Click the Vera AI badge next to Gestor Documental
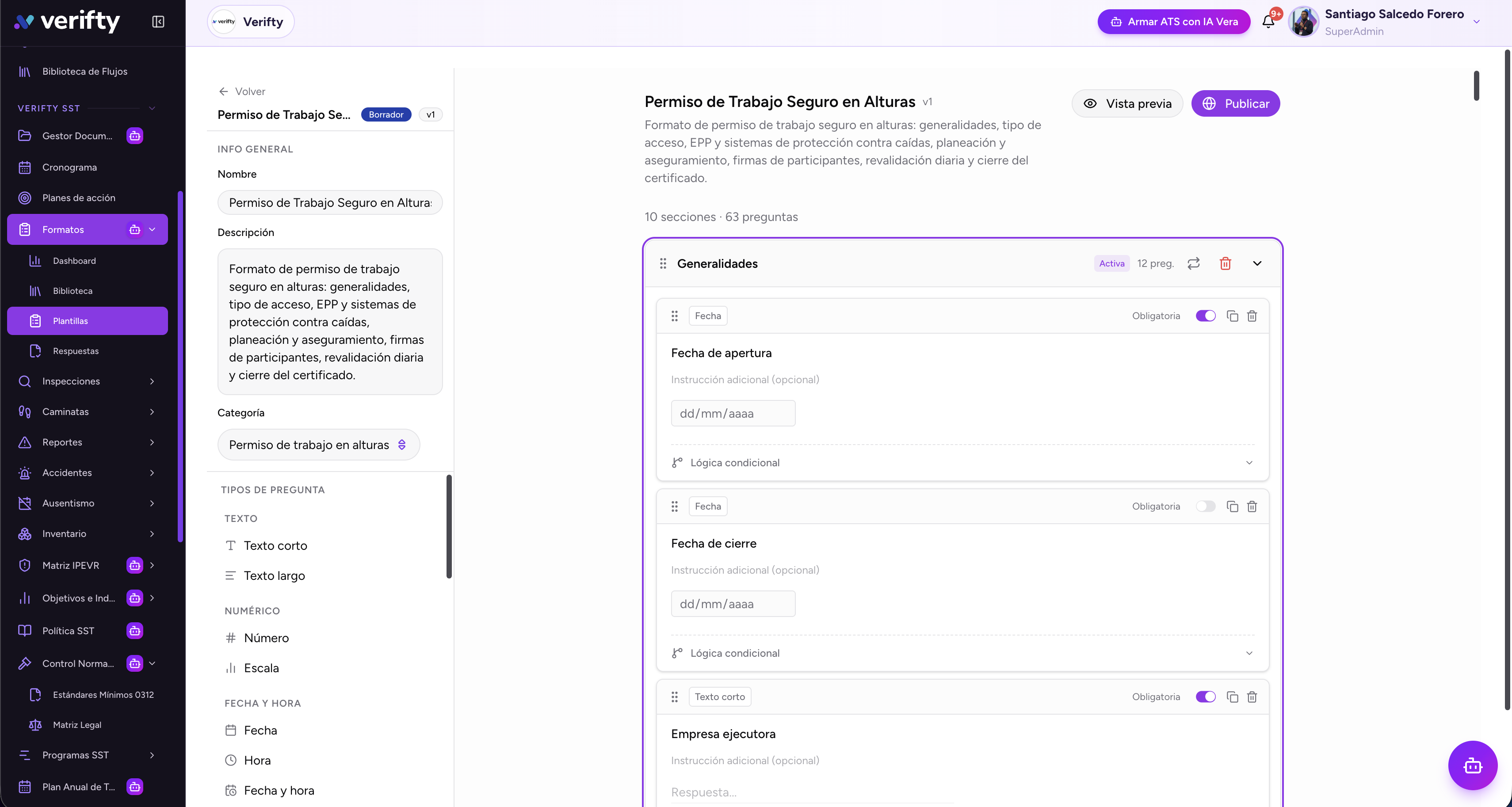Image resolution: width=1512 pixels, height=807 pixels. [134, 136]
